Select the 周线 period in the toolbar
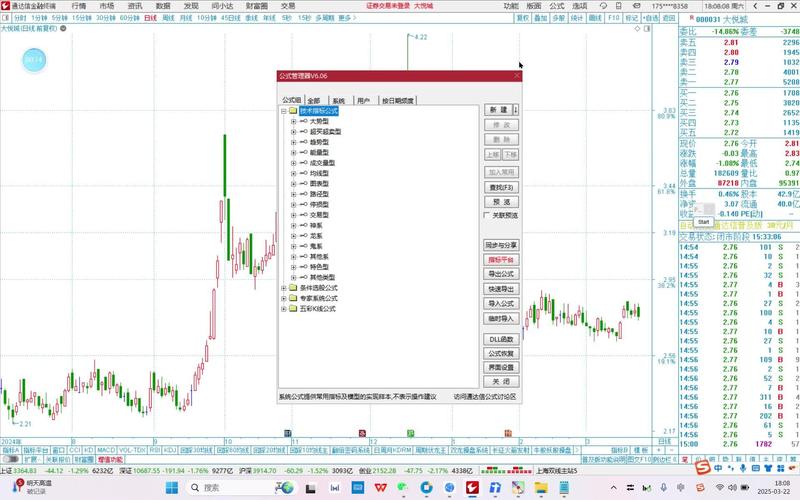Viewport: 800px width, 500px height. [x=169, y=18]
